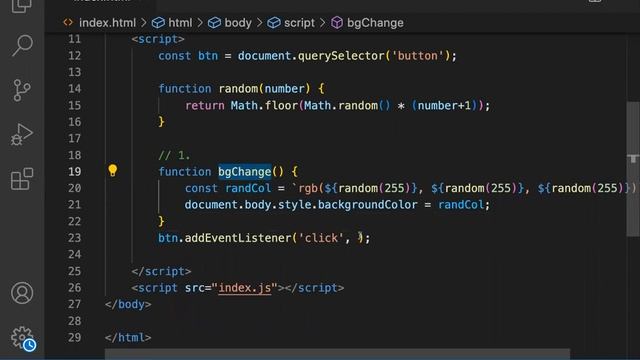Screen dimensions: 640x360
Task: Click 'random' function name on line 14
Action: click(x=238, y=89)
